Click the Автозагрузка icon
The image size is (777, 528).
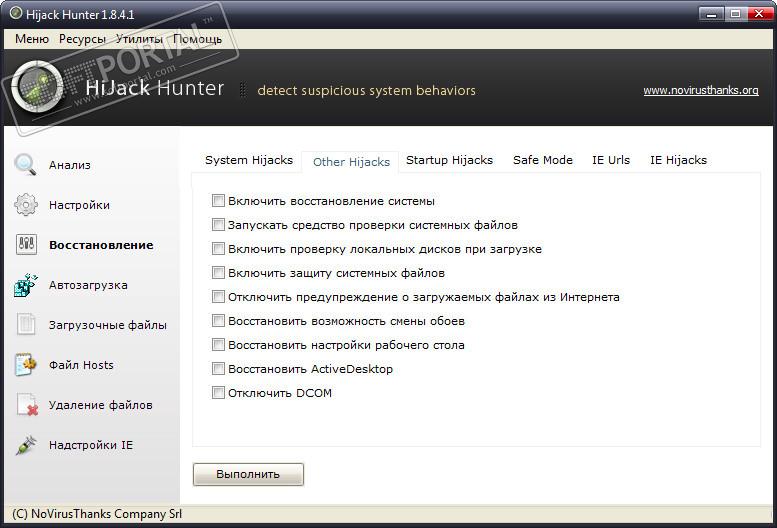(x=26, y=285)
